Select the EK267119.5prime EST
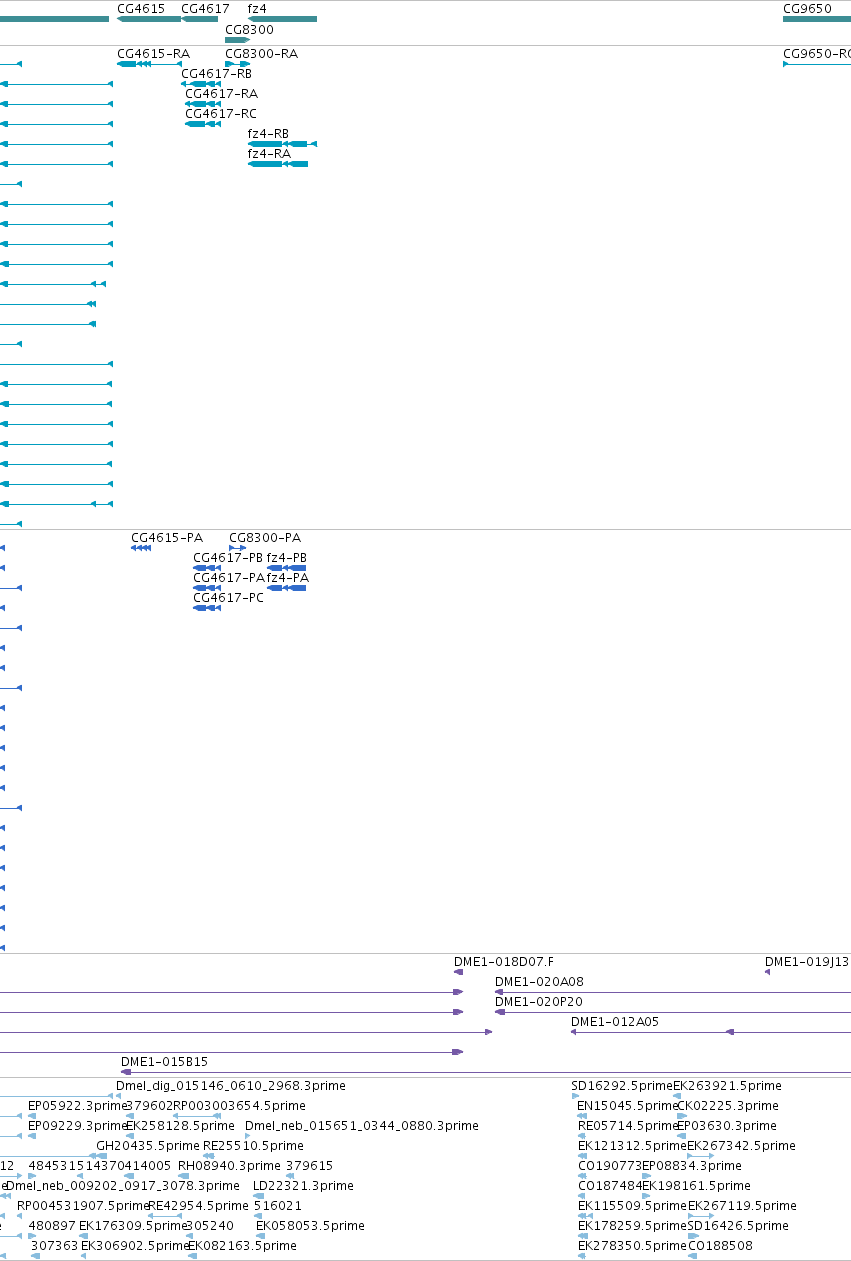The image size is (851, 1261). (700, 1216)
